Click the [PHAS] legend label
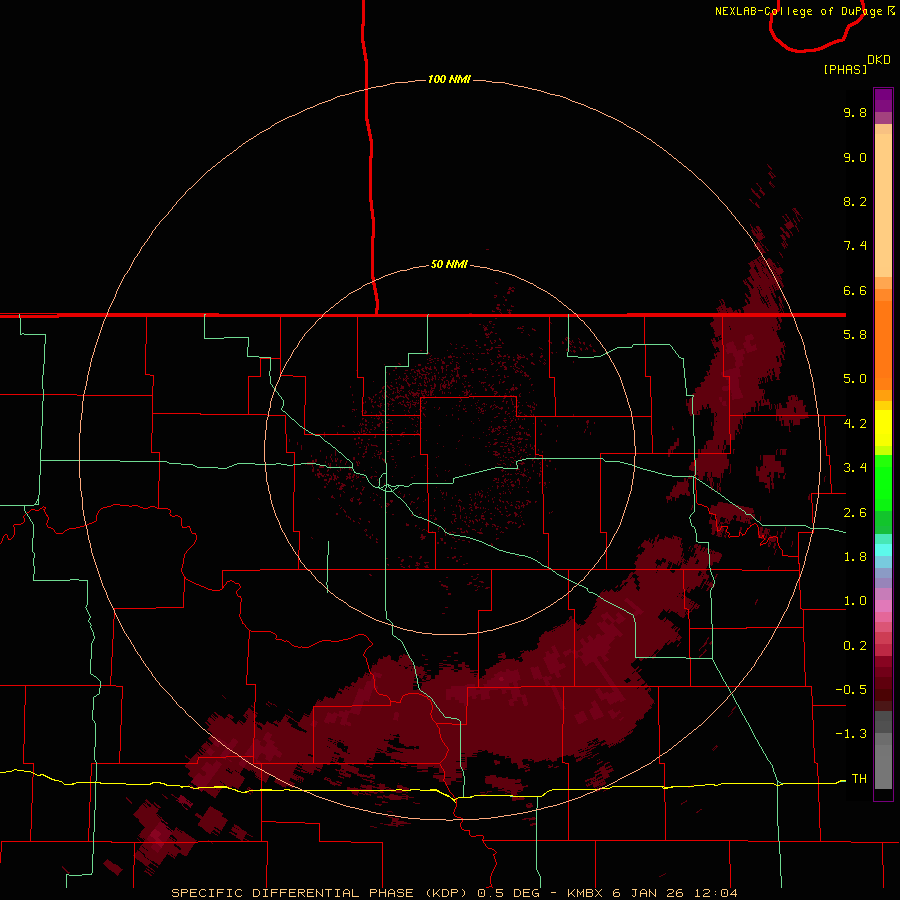Viewport: 900px width, 900px height. 845,69
